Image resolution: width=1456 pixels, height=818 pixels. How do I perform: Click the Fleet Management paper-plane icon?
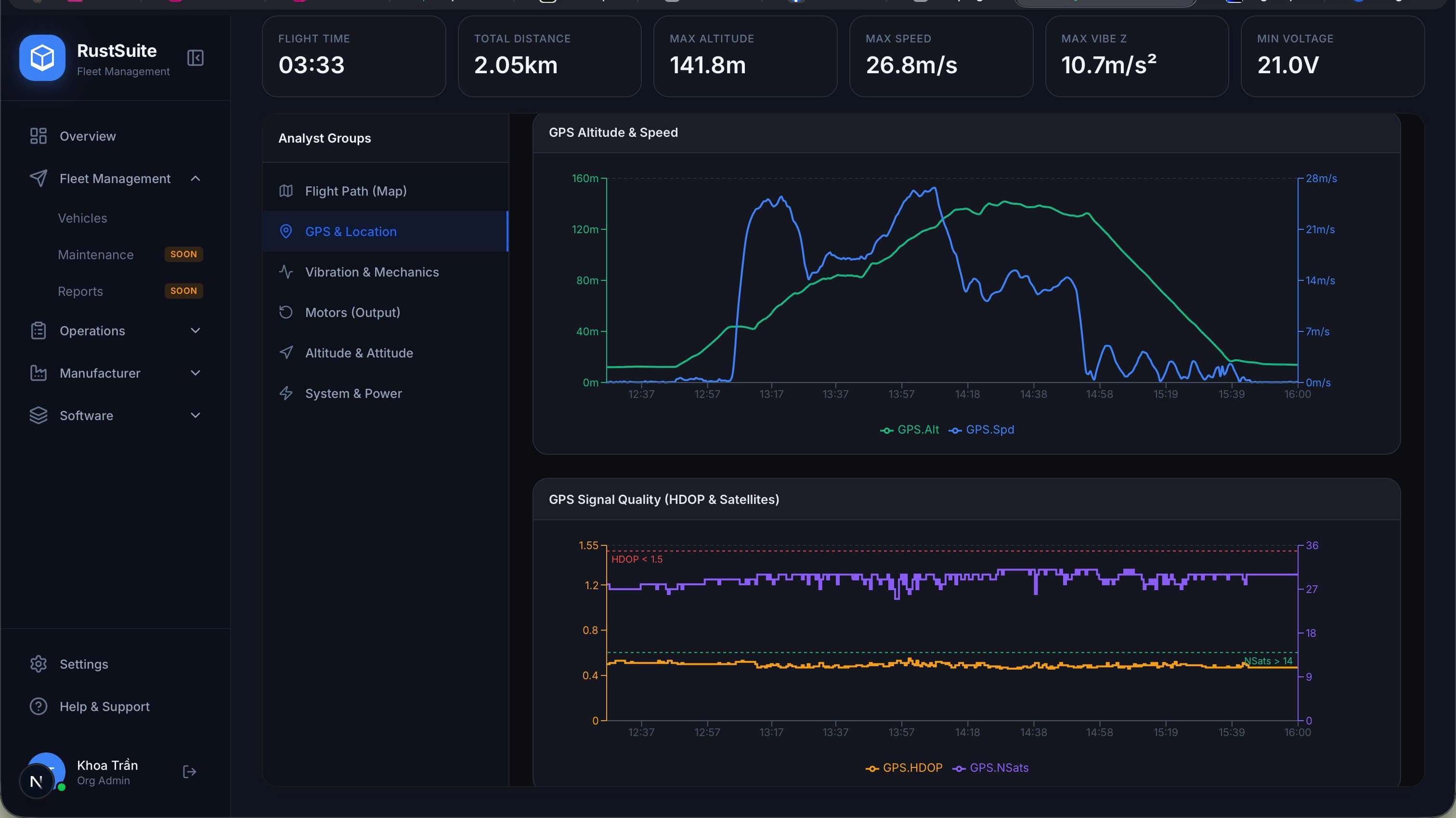39,178
